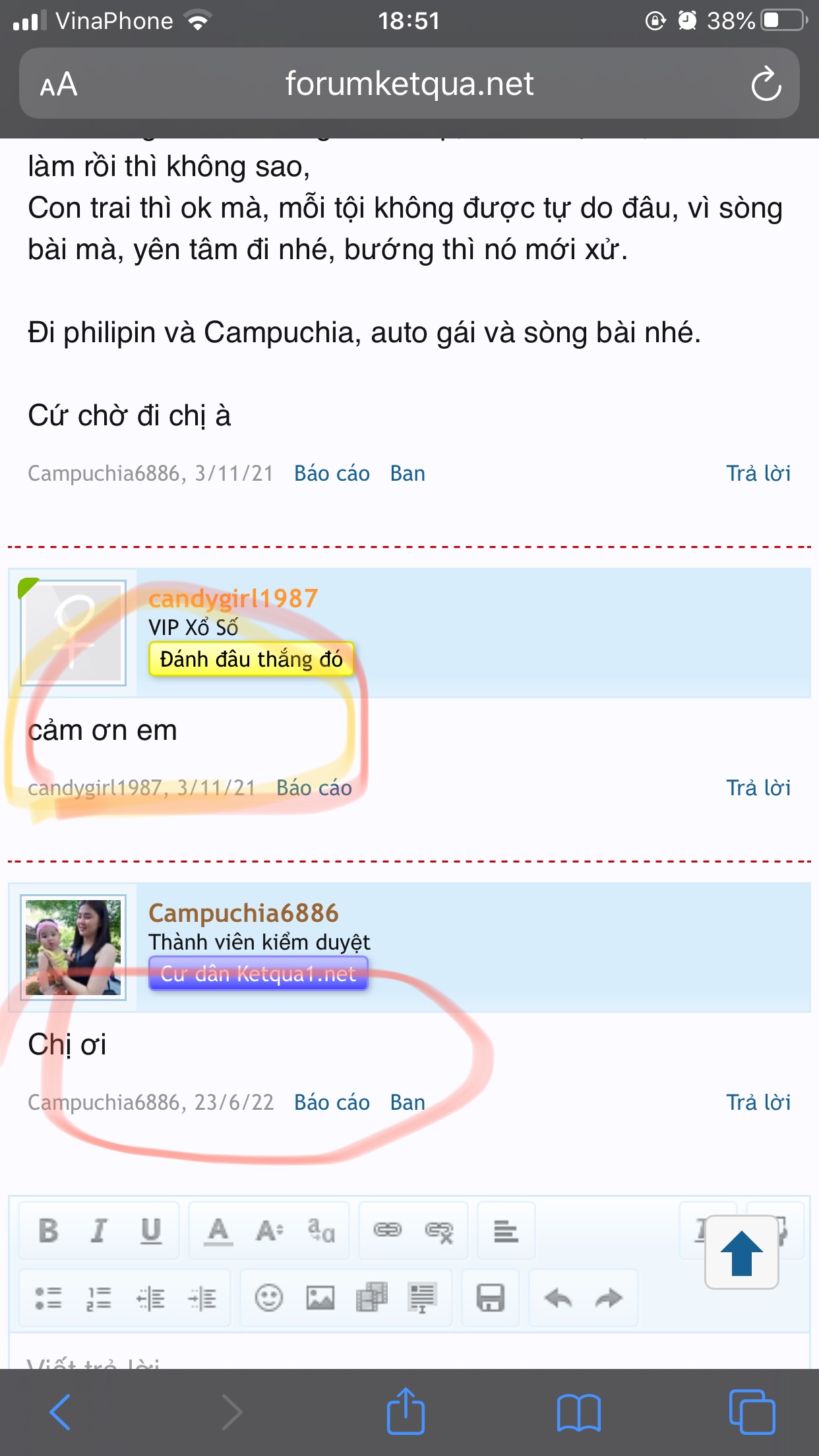Insert an image into reply
This screenshot has height=1456, width=819.
[320, 1298]
